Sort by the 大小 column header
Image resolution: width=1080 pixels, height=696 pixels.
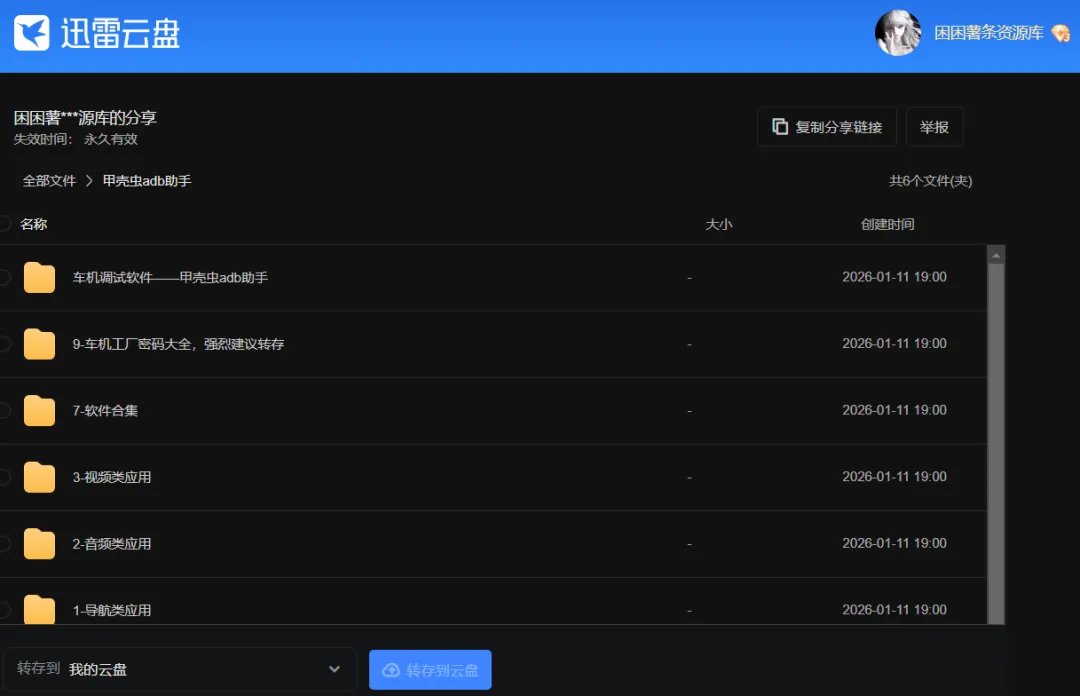click(719, 224)
